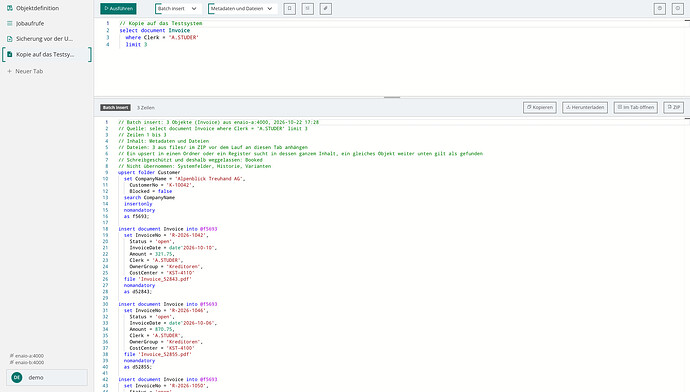Viewport: 690px width, 392px height.
Task: Select the 'Kopie auf das Testsy…' tab
Action: tap(46, 55)
